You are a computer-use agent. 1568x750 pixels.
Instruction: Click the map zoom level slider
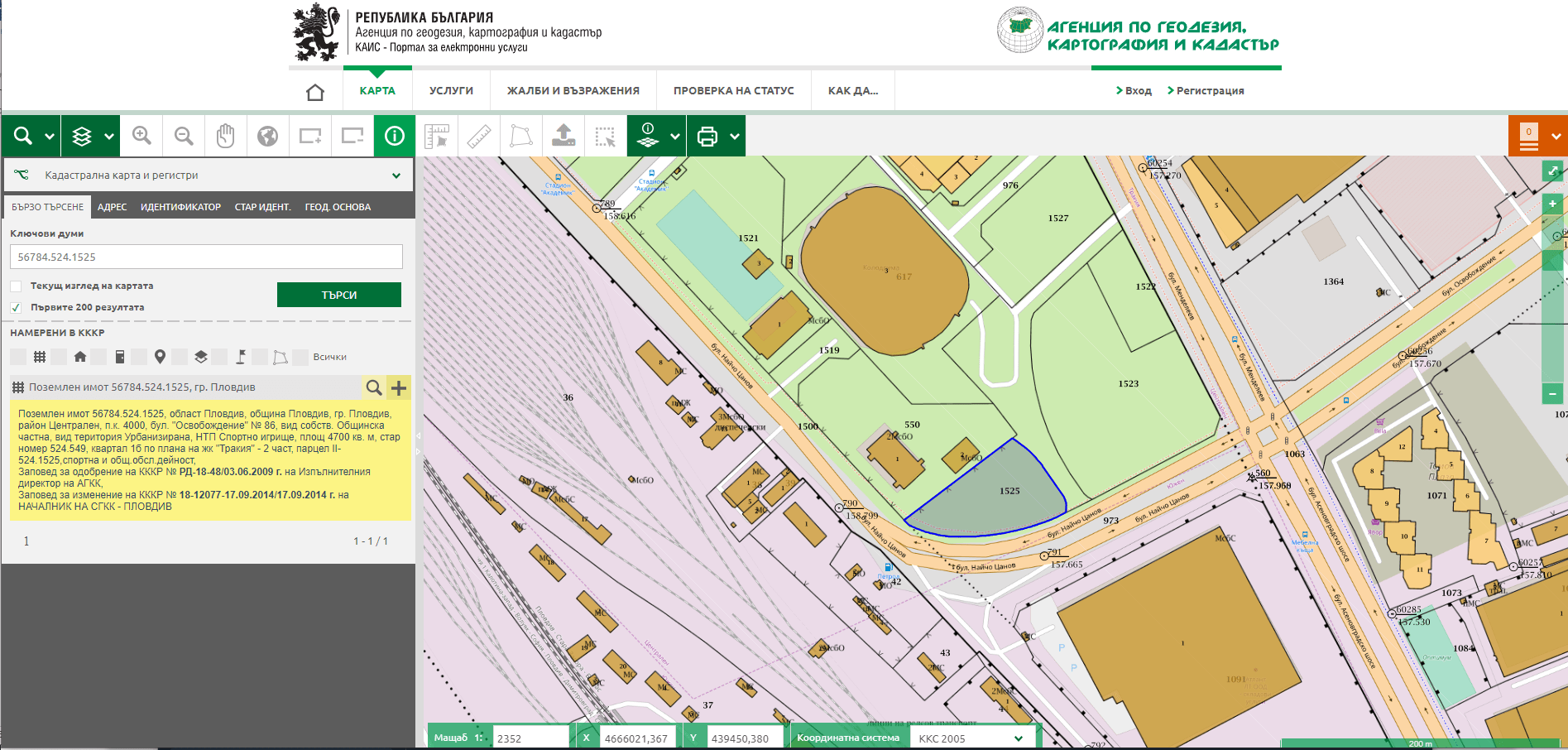tap(1552, 303)
